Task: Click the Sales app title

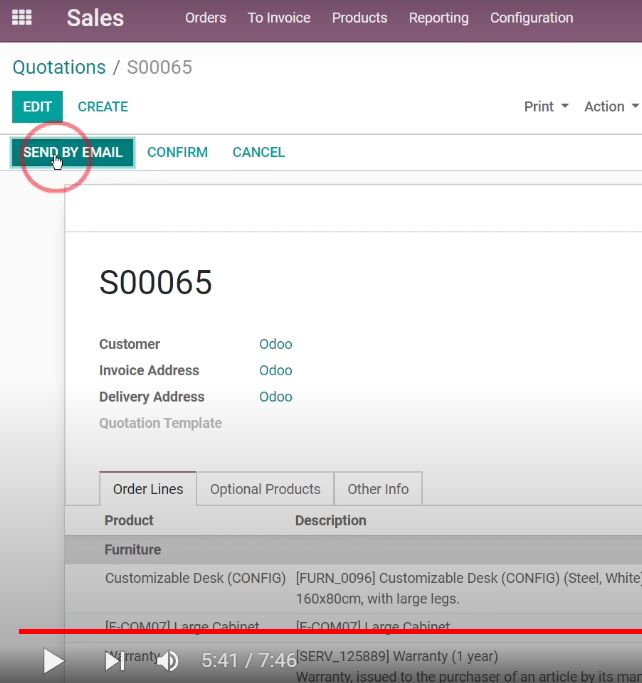Action: point(95,18)
